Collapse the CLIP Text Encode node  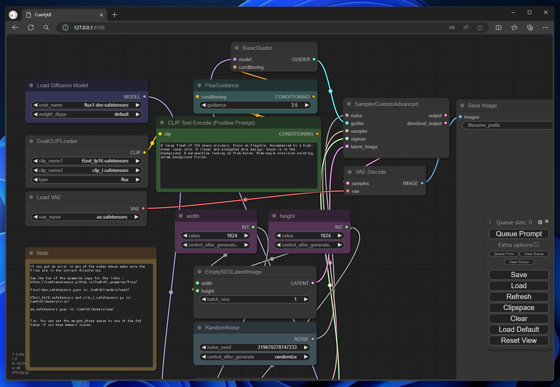tap(162, 122)
